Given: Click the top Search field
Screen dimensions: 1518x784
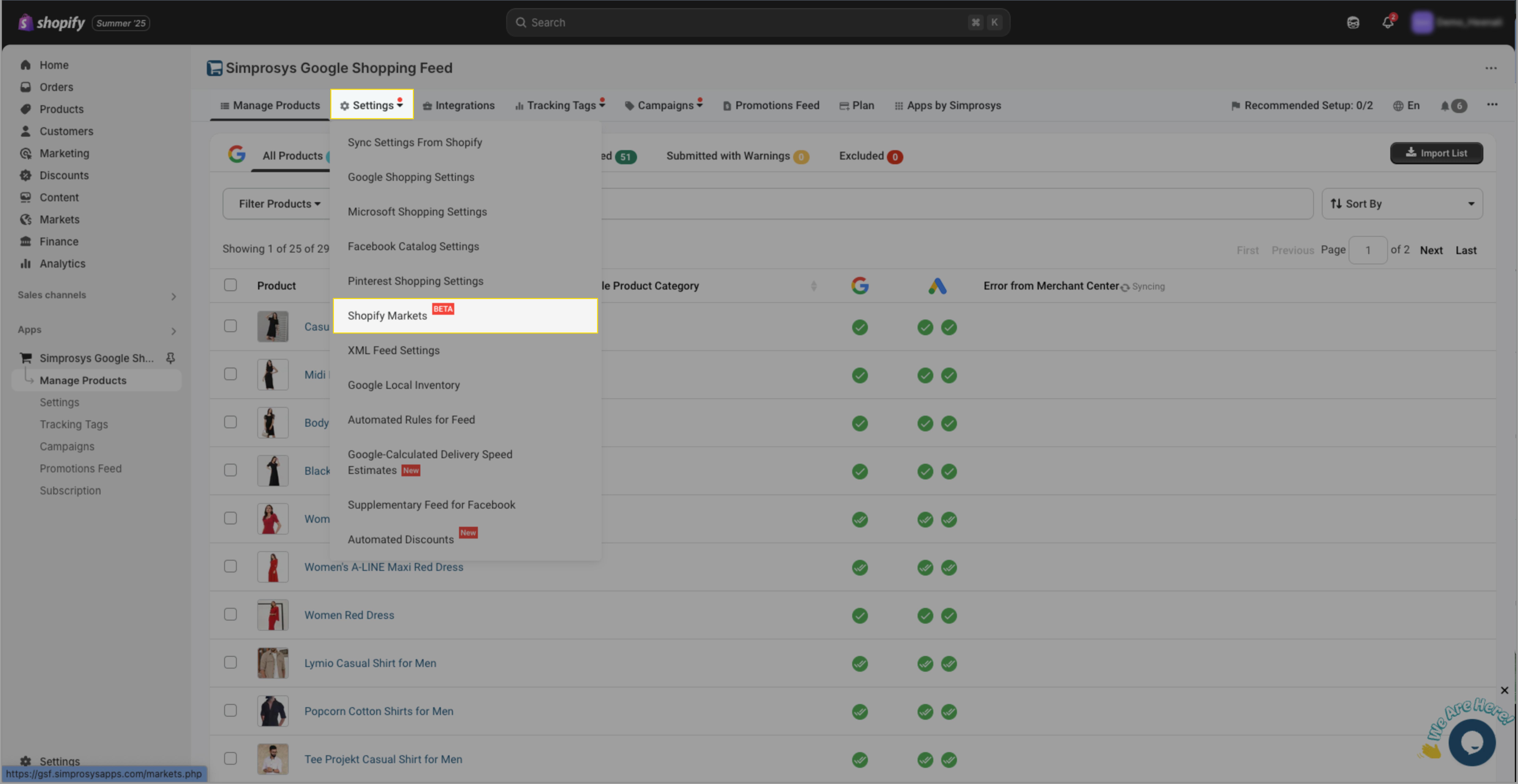Looking at the screenshot, I should click(x=758, y=22).
